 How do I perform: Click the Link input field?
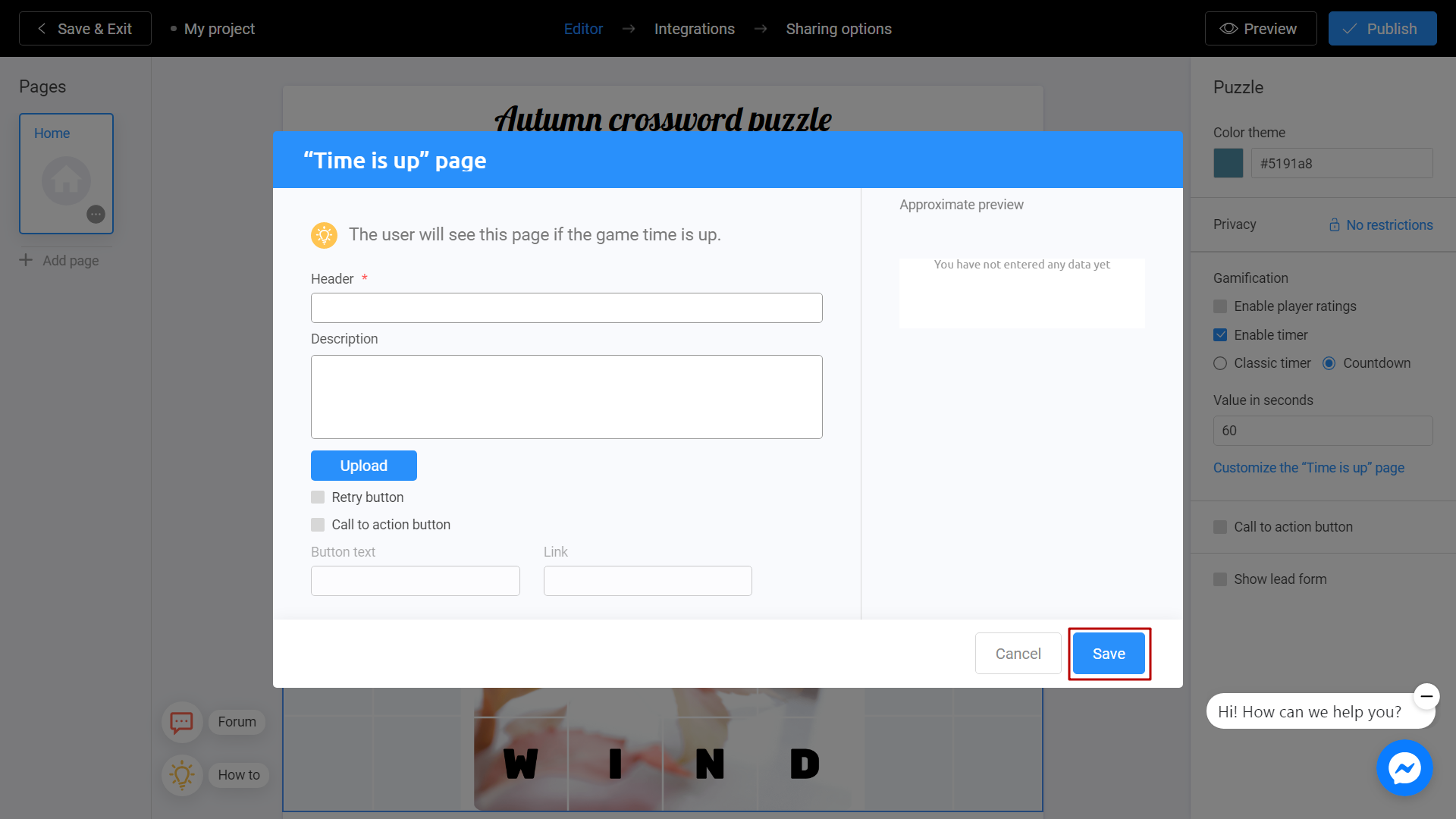tap(648, 581)
